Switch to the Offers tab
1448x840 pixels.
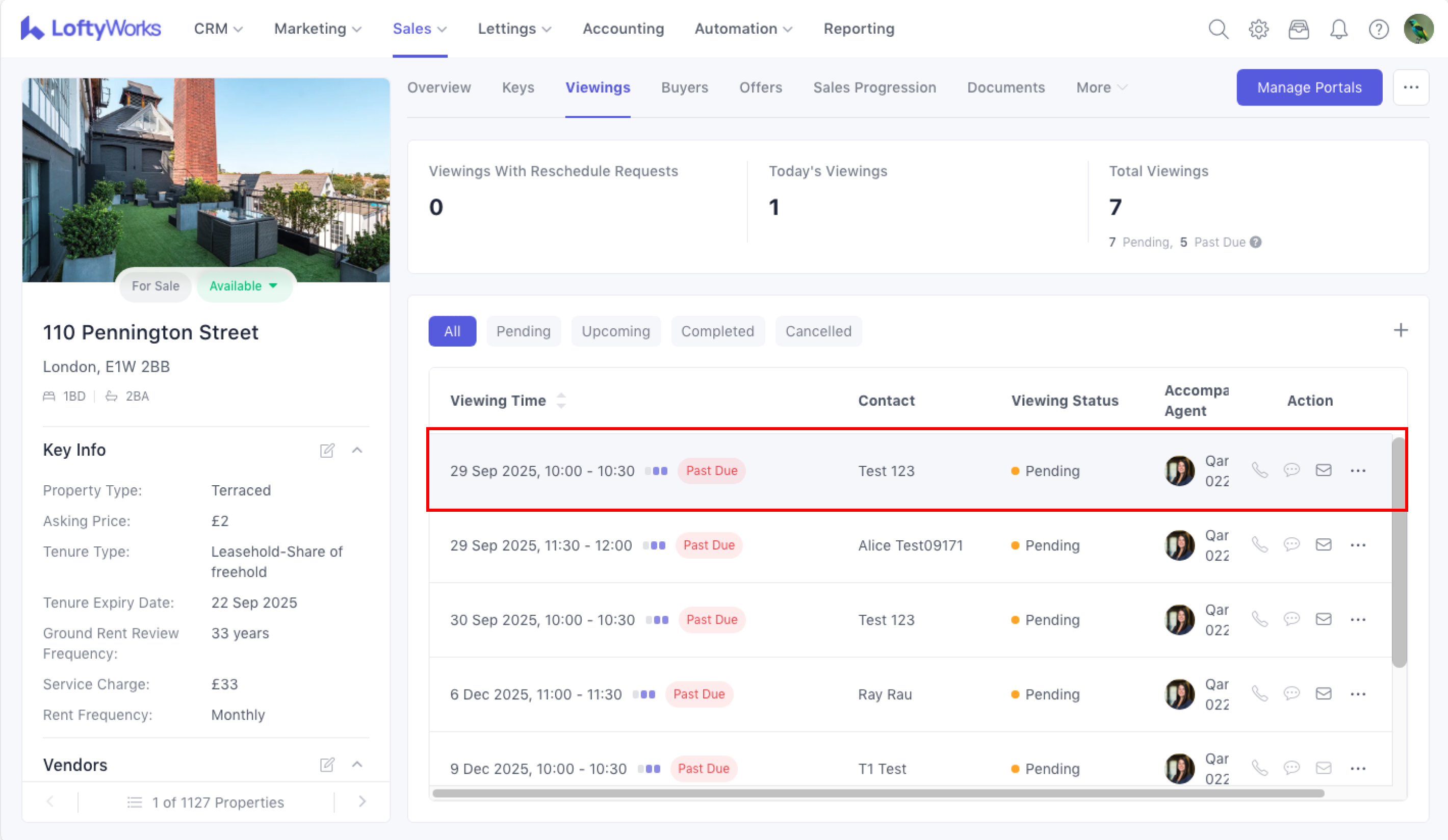pyautogui.click(x=760, y=87)
